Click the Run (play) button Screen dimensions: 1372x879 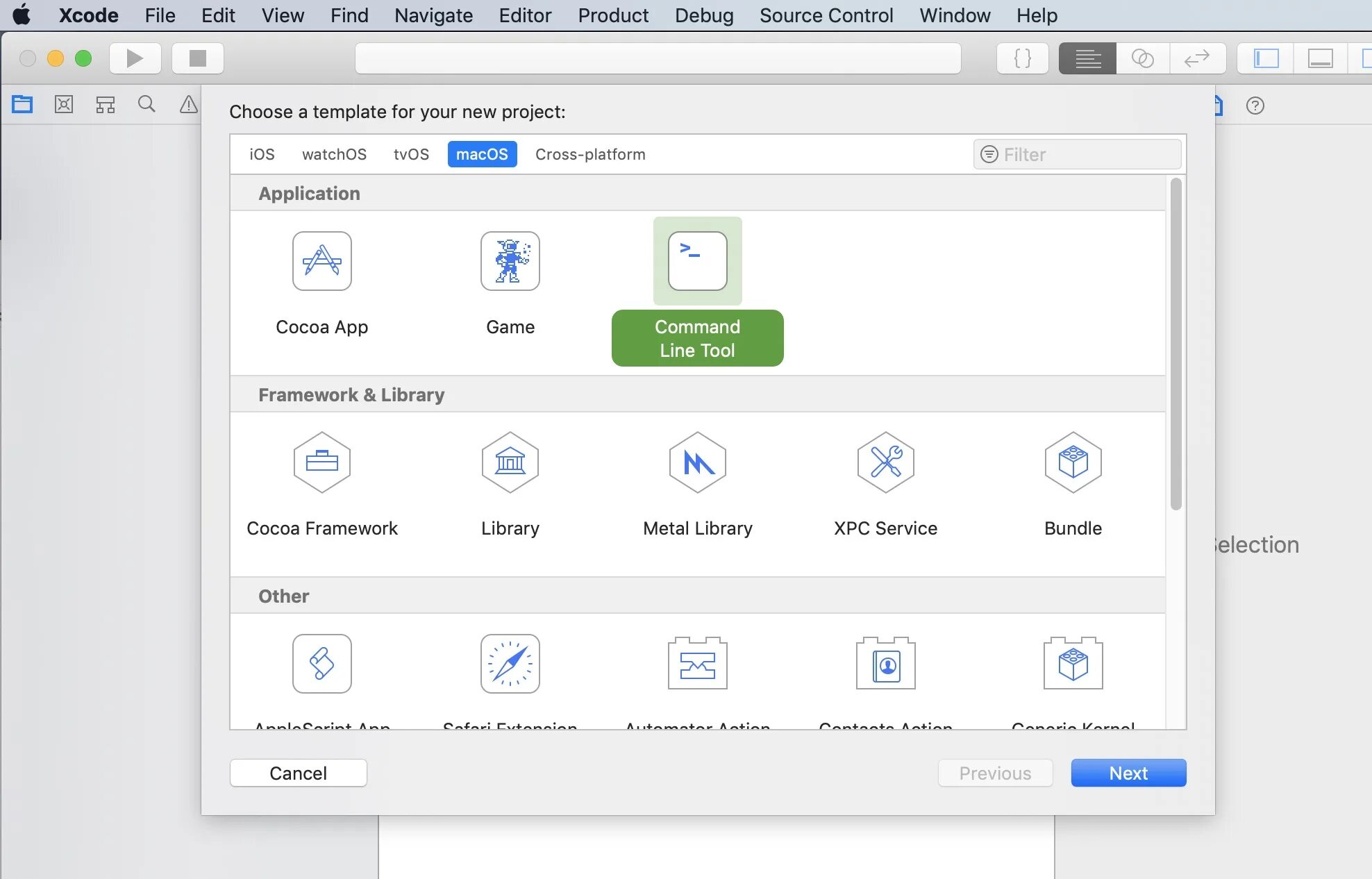tap(135, 58)
